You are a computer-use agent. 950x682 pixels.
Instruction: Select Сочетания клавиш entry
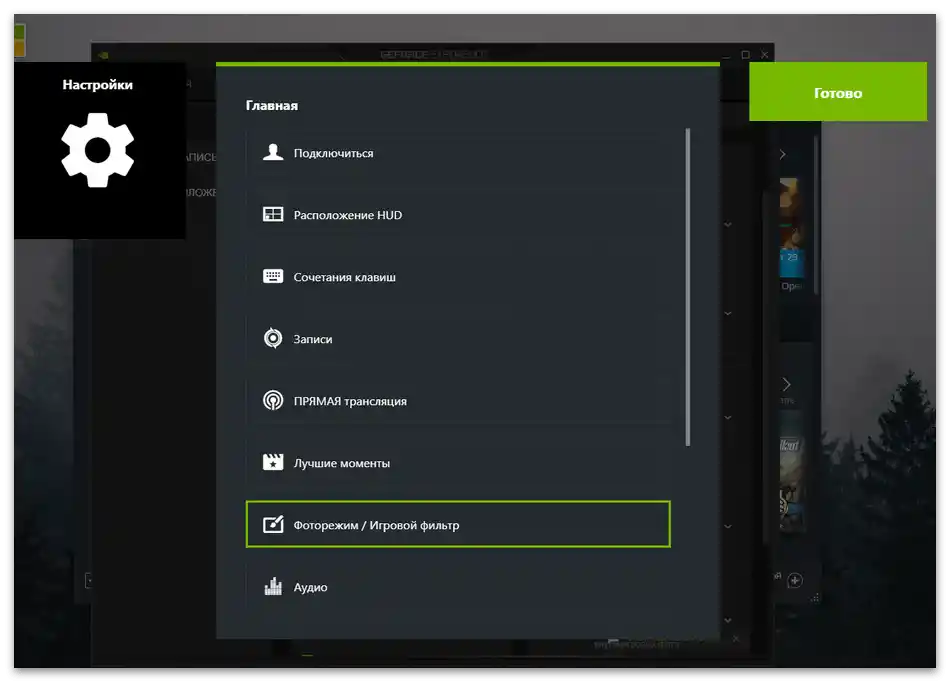click(x=458, y=276)
